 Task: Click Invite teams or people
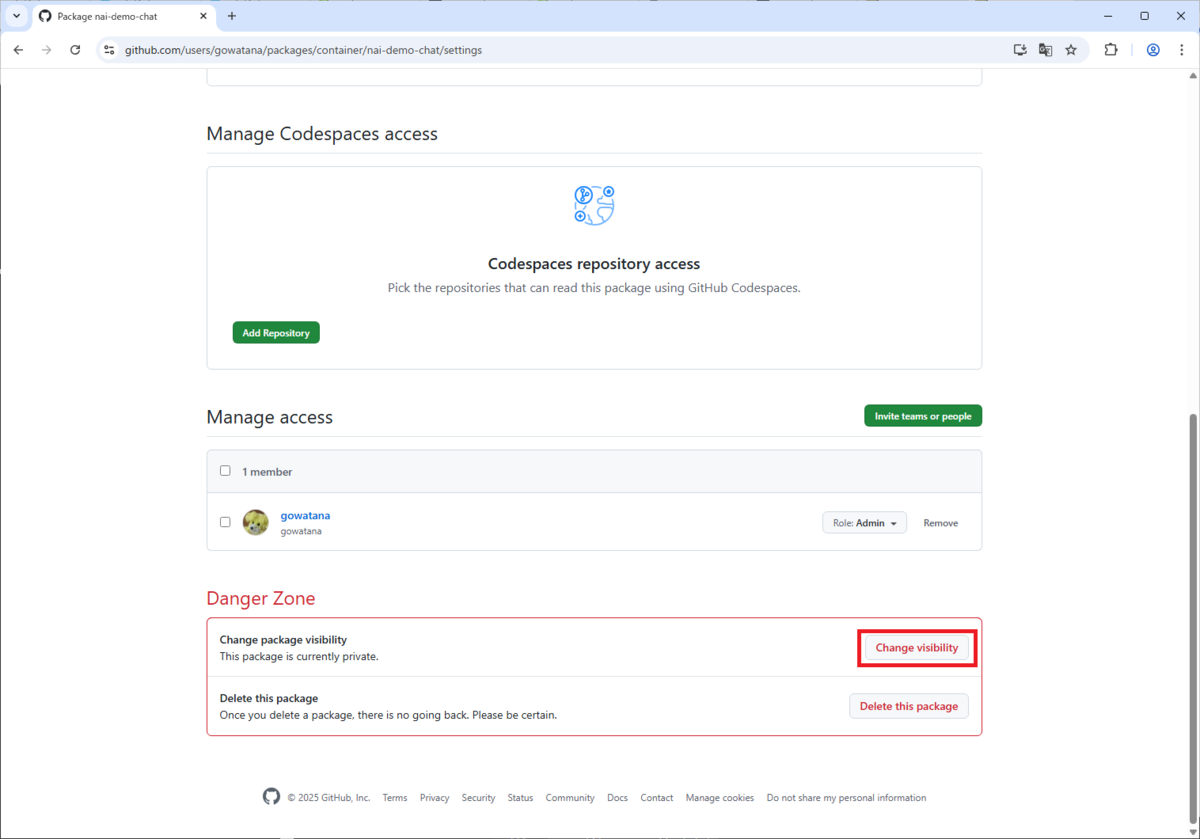[x=923, y=416]
